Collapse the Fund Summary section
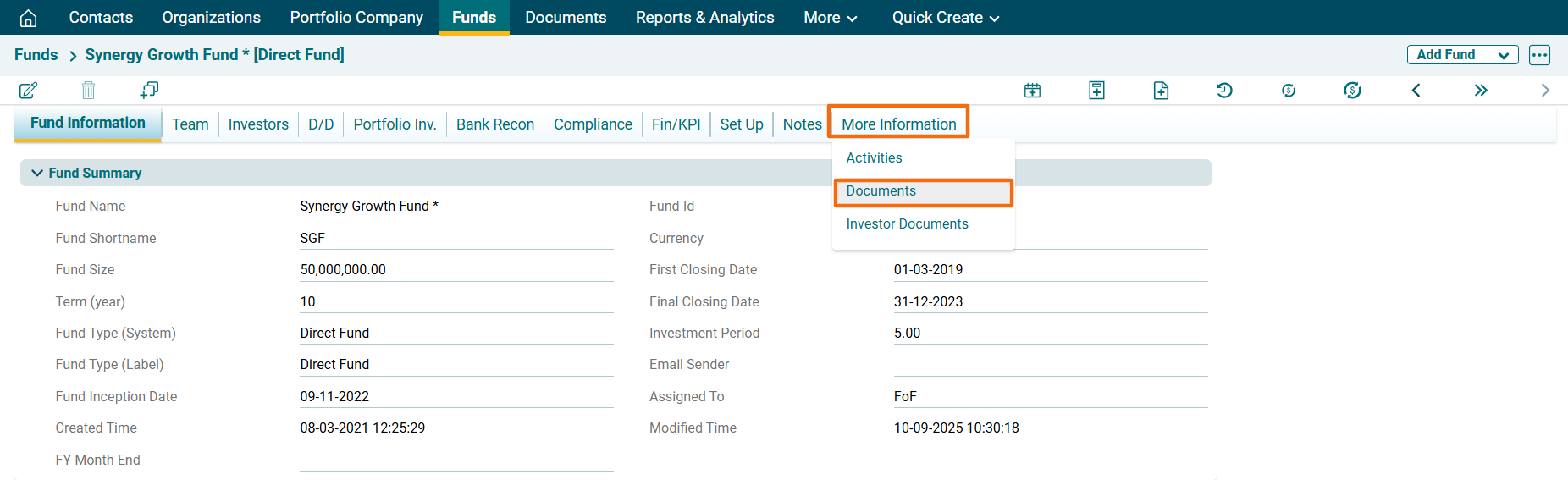 (37, 173)
